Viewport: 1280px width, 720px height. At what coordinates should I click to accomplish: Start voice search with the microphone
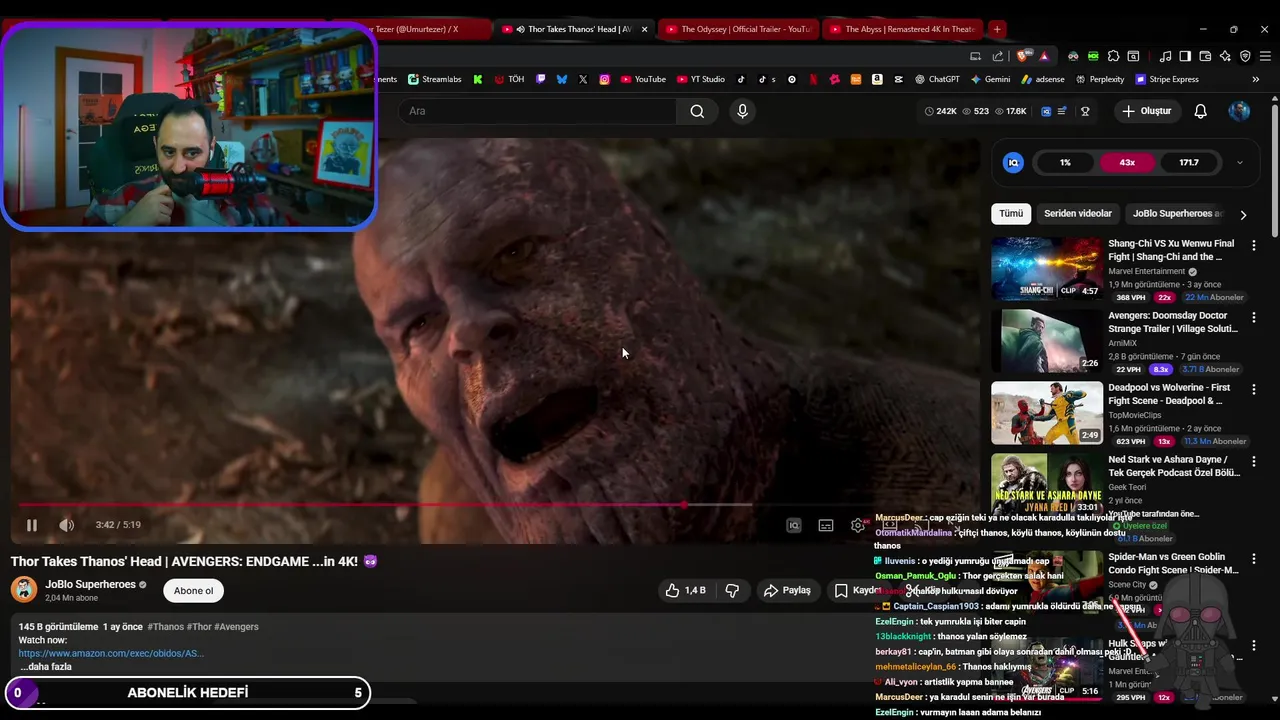click(742, 111)
